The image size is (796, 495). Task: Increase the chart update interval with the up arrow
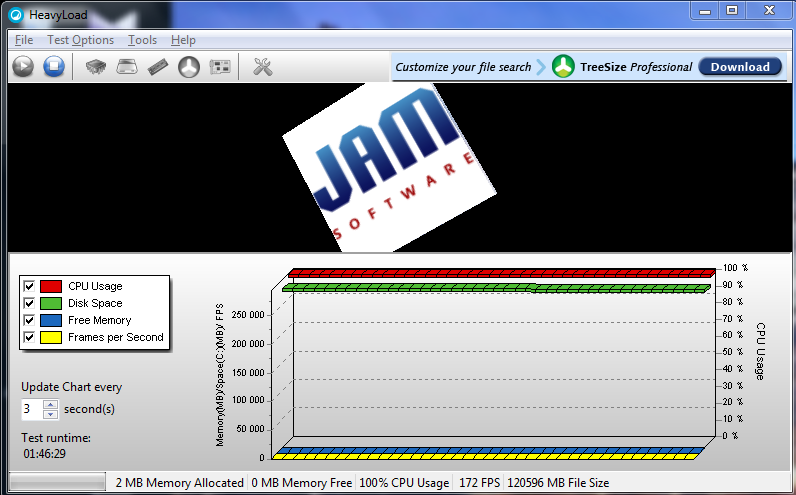(50, 404)
